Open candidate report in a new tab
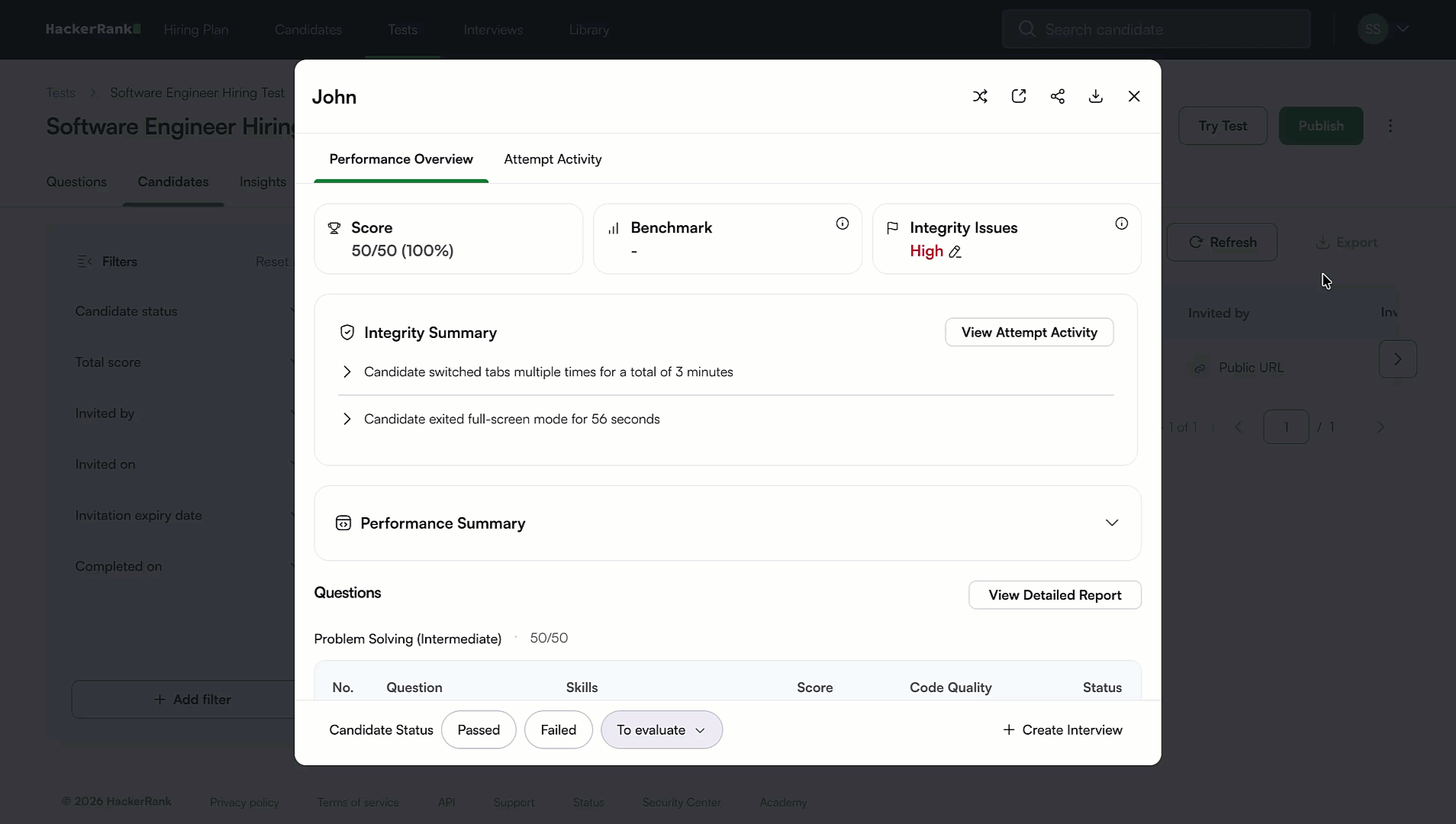Screen dimensions: 1456x824 click(x=1019, y=96)
